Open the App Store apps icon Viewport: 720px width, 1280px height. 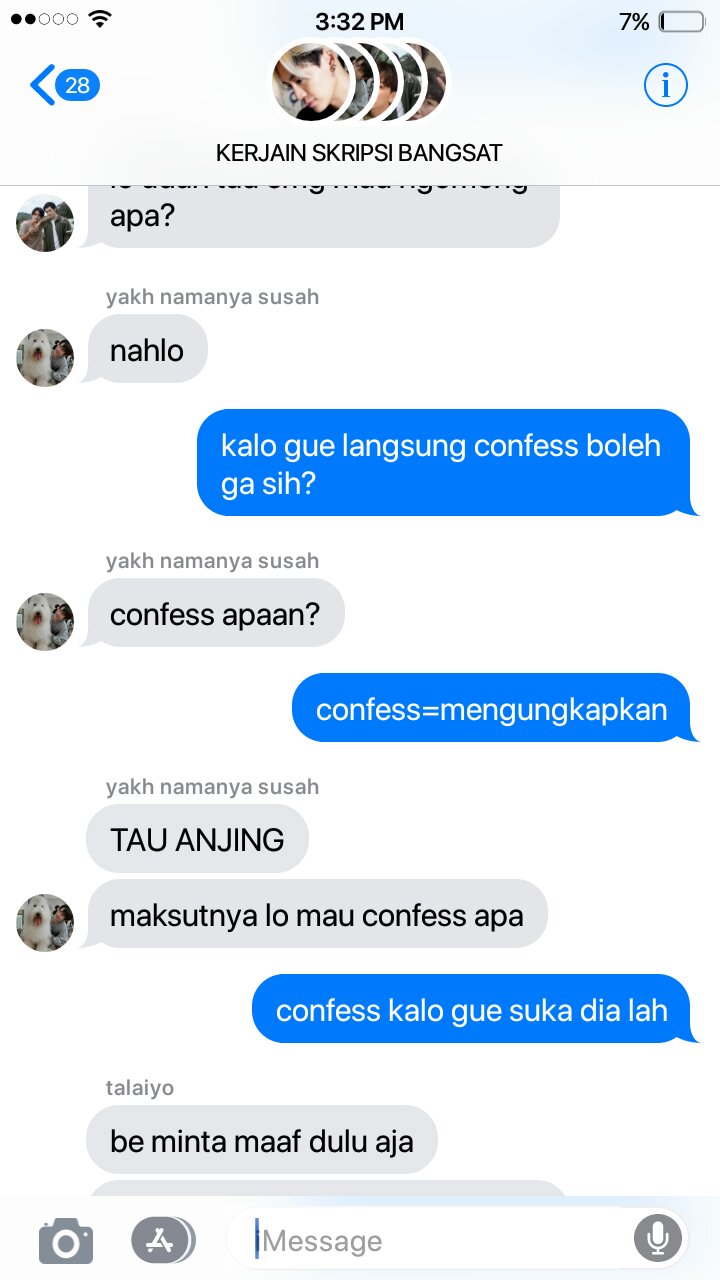point(162,1240)
